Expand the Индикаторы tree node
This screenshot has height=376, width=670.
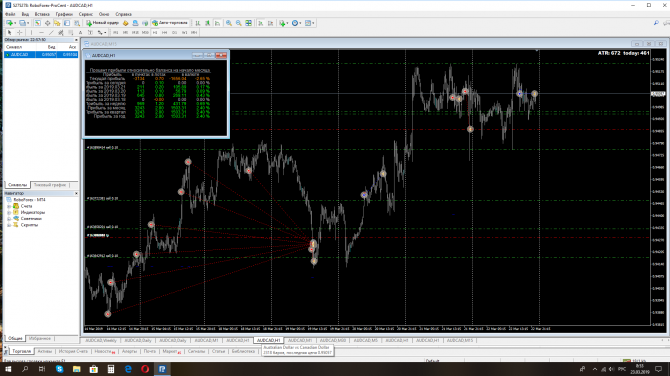pyautogui.click(x=9, y=212)
